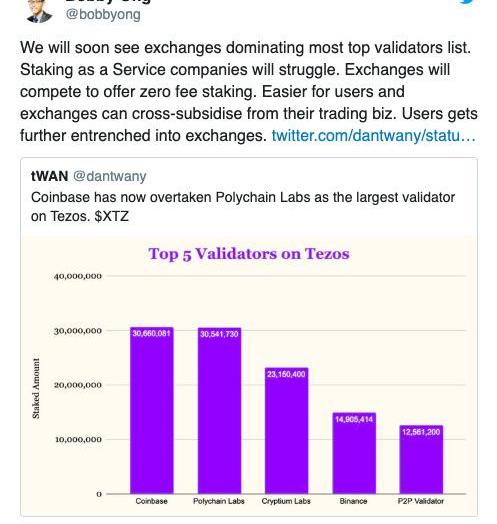Click the Staked Amount axis label
This screenshot has width=497, height=524.
coord(36,388)
